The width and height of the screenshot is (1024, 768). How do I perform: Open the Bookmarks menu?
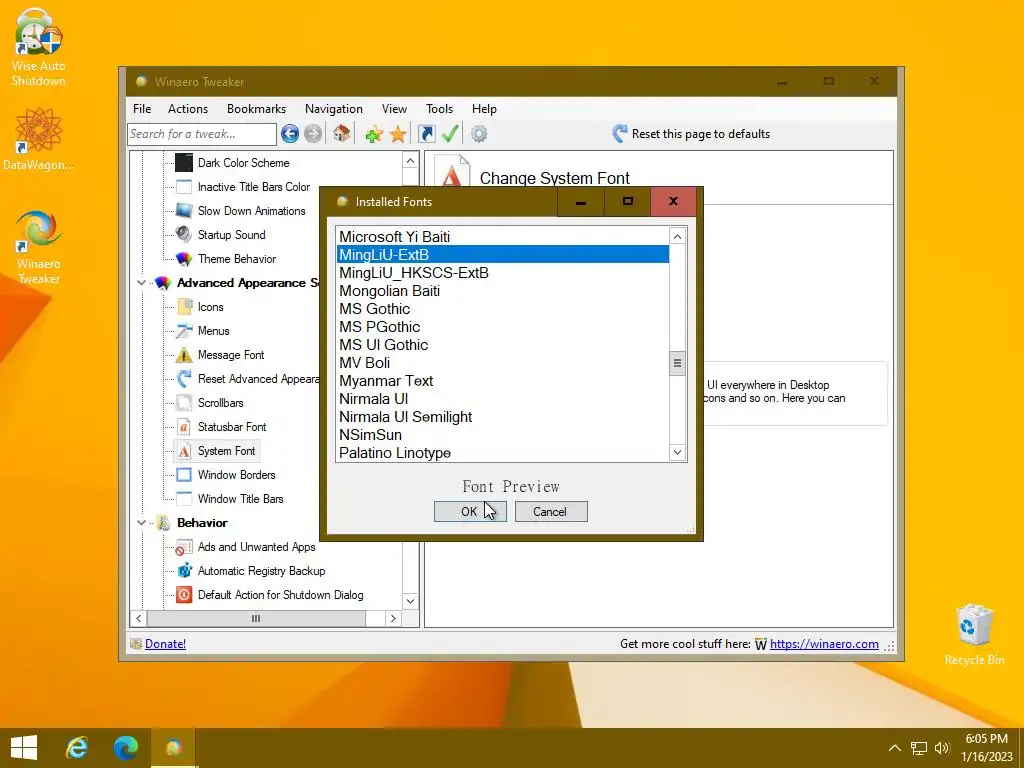coord(257,109)
